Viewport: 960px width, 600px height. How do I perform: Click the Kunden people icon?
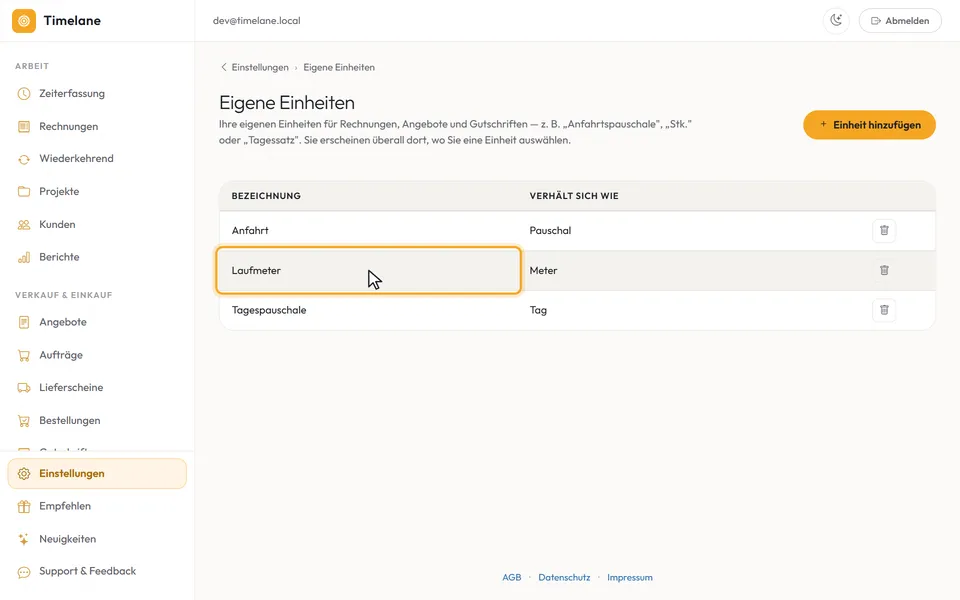coord(24,225)
